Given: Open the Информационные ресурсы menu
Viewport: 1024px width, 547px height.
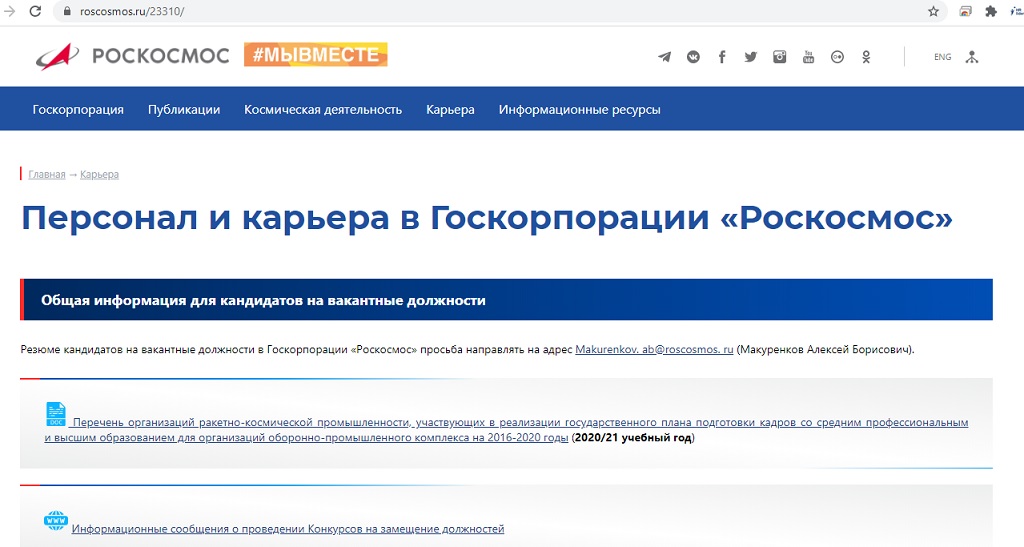Looking at the screenshot, I should coord(580,110).
